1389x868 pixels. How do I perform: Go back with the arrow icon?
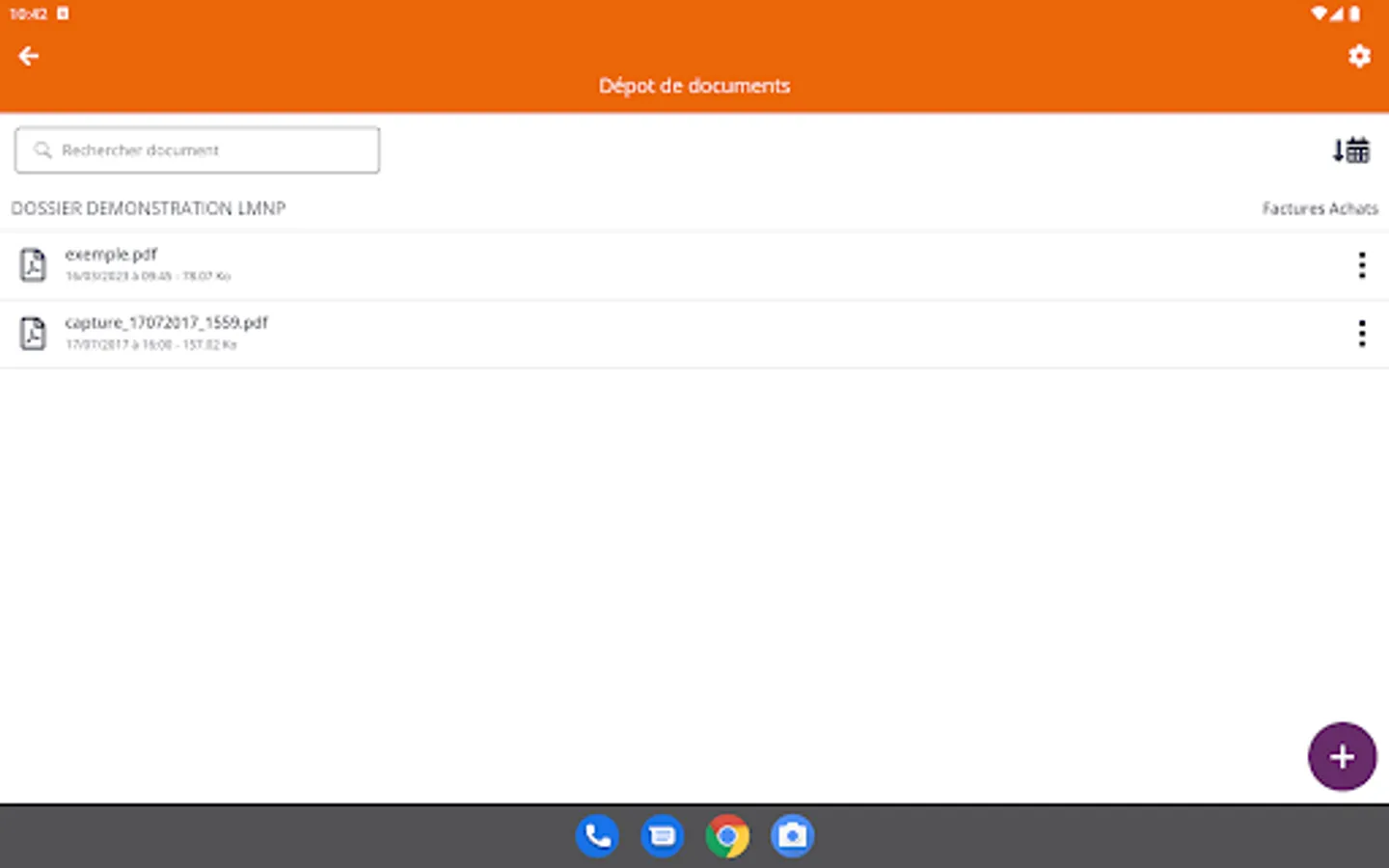tap(29, 56)
